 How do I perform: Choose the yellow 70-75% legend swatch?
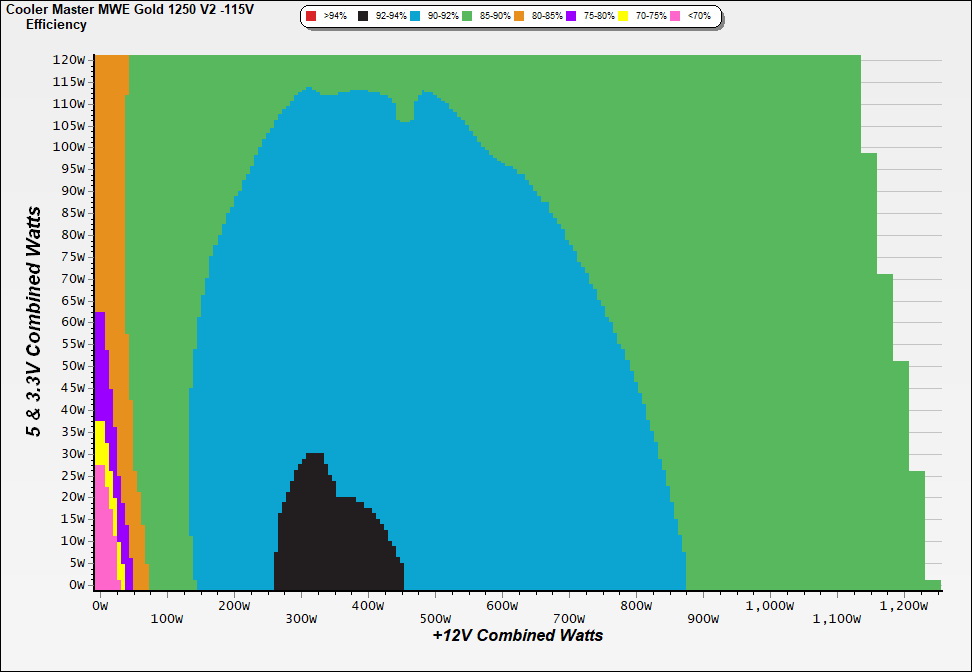click(x=624, y=17)
